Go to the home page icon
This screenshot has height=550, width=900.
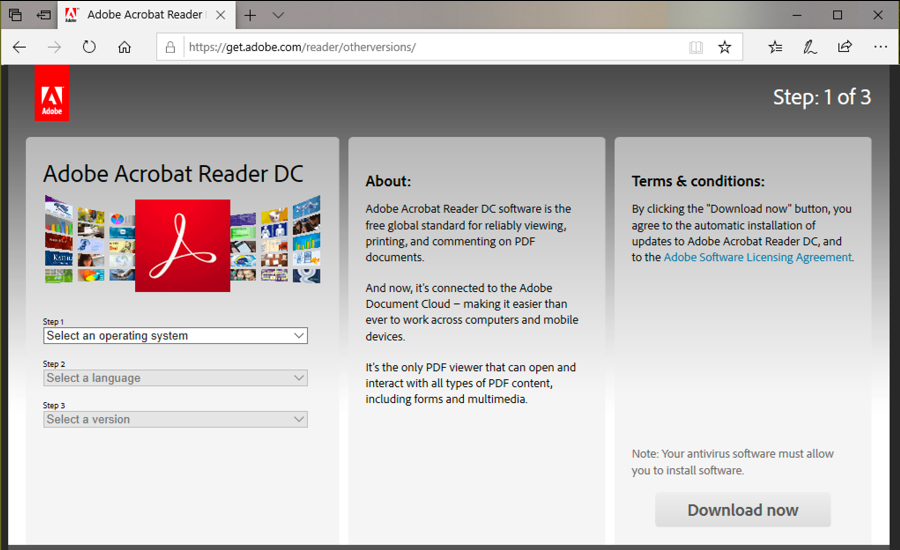pyautogui.click(x=125, y=47)
